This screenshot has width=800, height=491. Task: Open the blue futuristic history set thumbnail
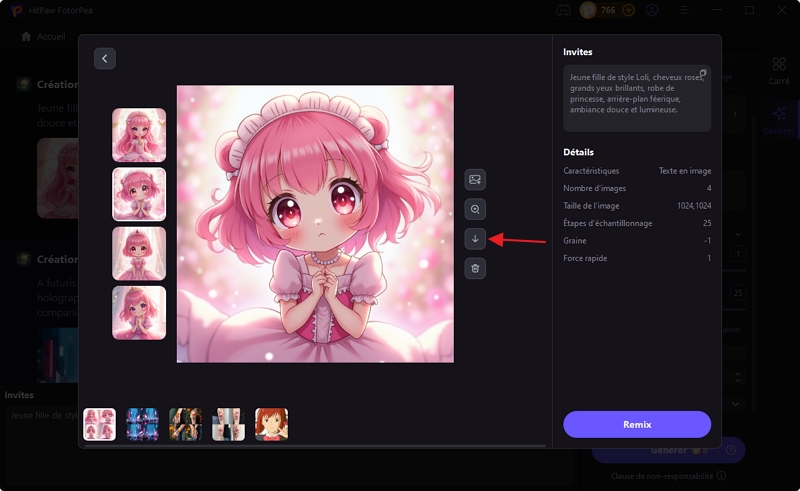[142, 424]
